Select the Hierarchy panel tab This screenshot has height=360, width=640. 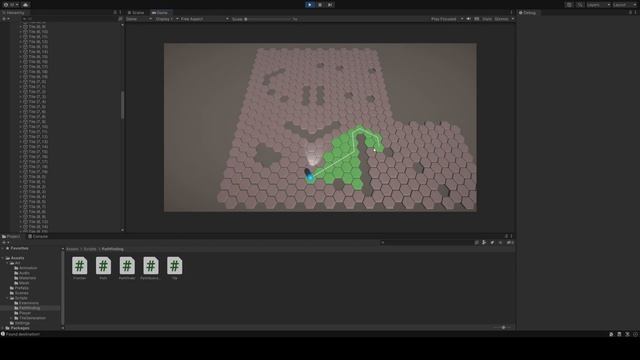pos(14,13)
